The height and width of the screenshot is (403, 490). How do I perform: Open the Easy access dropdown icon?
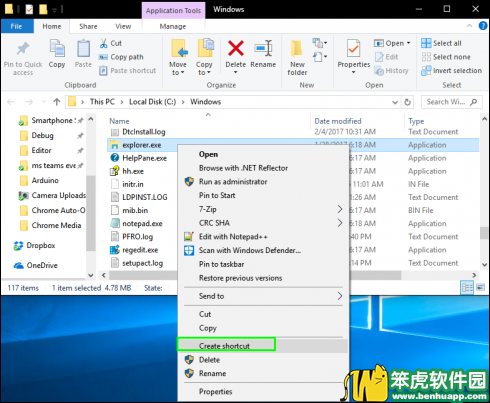(x=319, y=57)
